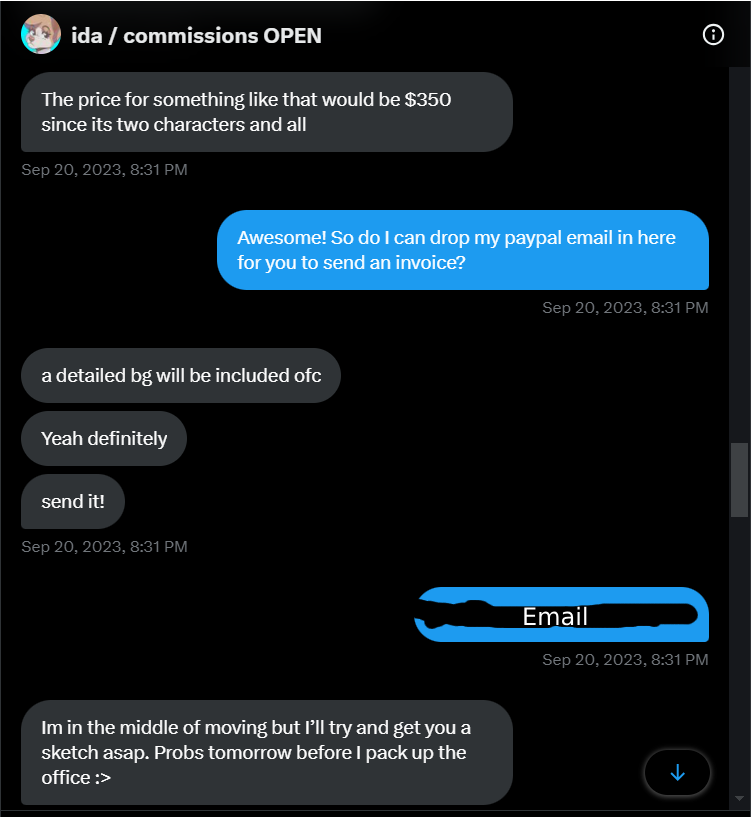Click the "$350" price message bubble
Viewport: 751px width, 817px height.
(266, 112)
